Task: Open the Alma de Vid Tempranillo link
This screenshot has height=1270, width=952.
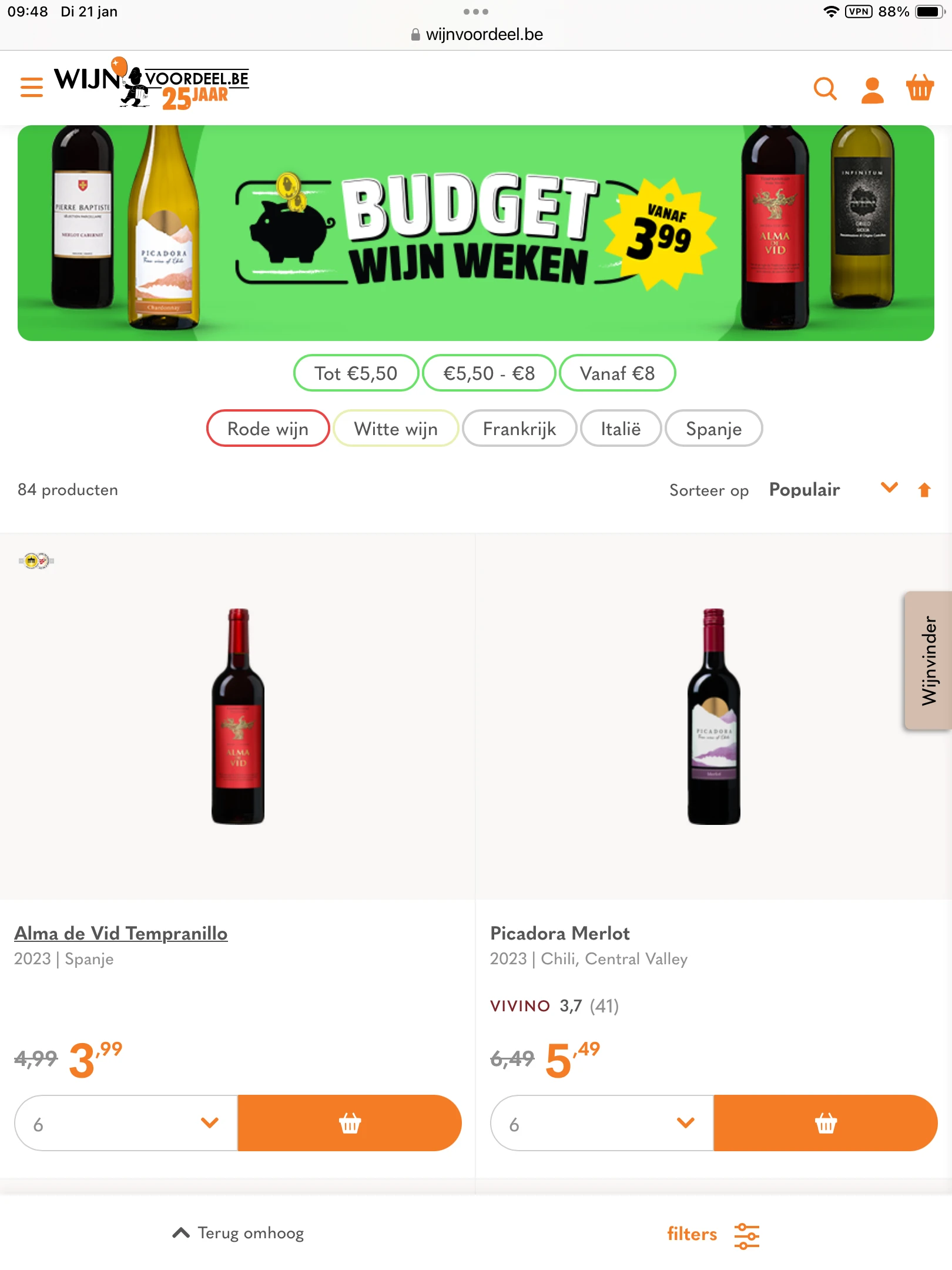Action: [x=121, y=933]
